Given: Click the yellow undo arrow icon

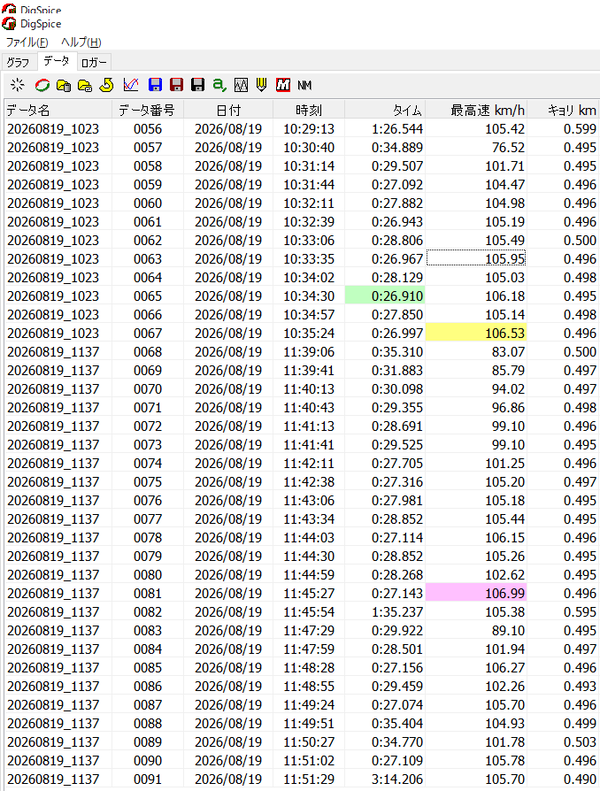Looking at the screenshot, I should coord(106,85).
